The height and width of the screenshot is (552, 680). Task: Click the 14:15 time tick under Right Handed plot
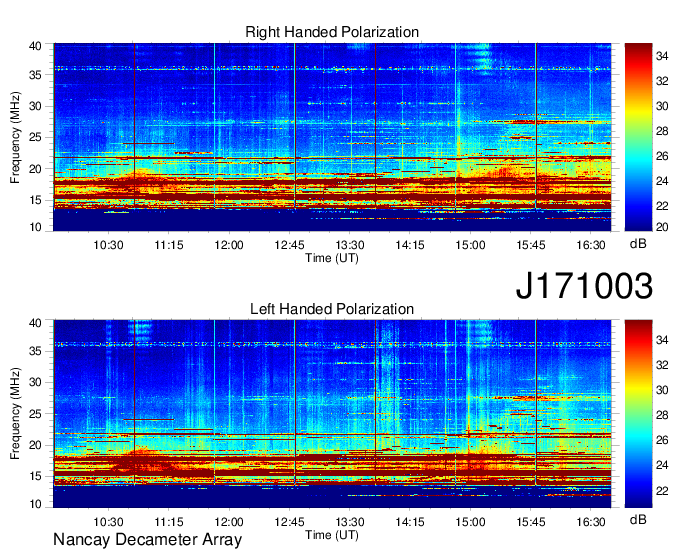(x=410, y=245)
